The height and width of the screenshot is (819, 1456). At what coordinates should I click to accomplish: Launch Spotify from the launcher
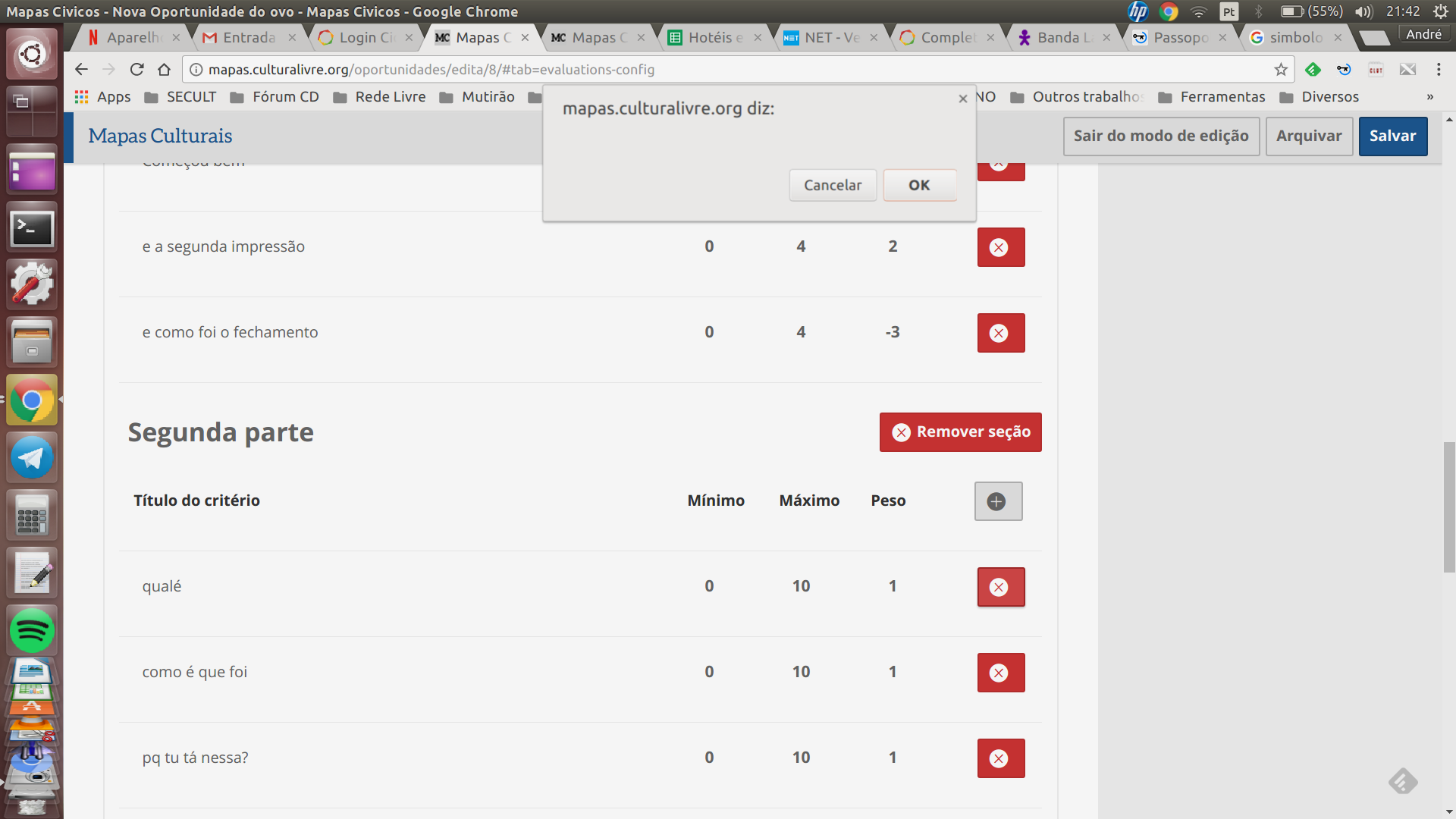click(x=32, y=631)
